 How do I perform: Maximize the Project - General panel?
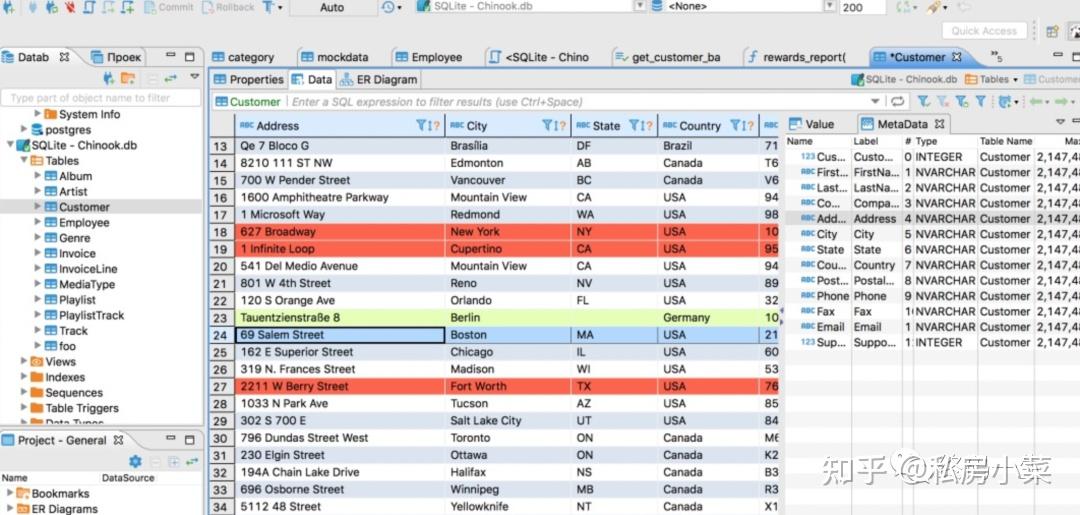(189, 439)
